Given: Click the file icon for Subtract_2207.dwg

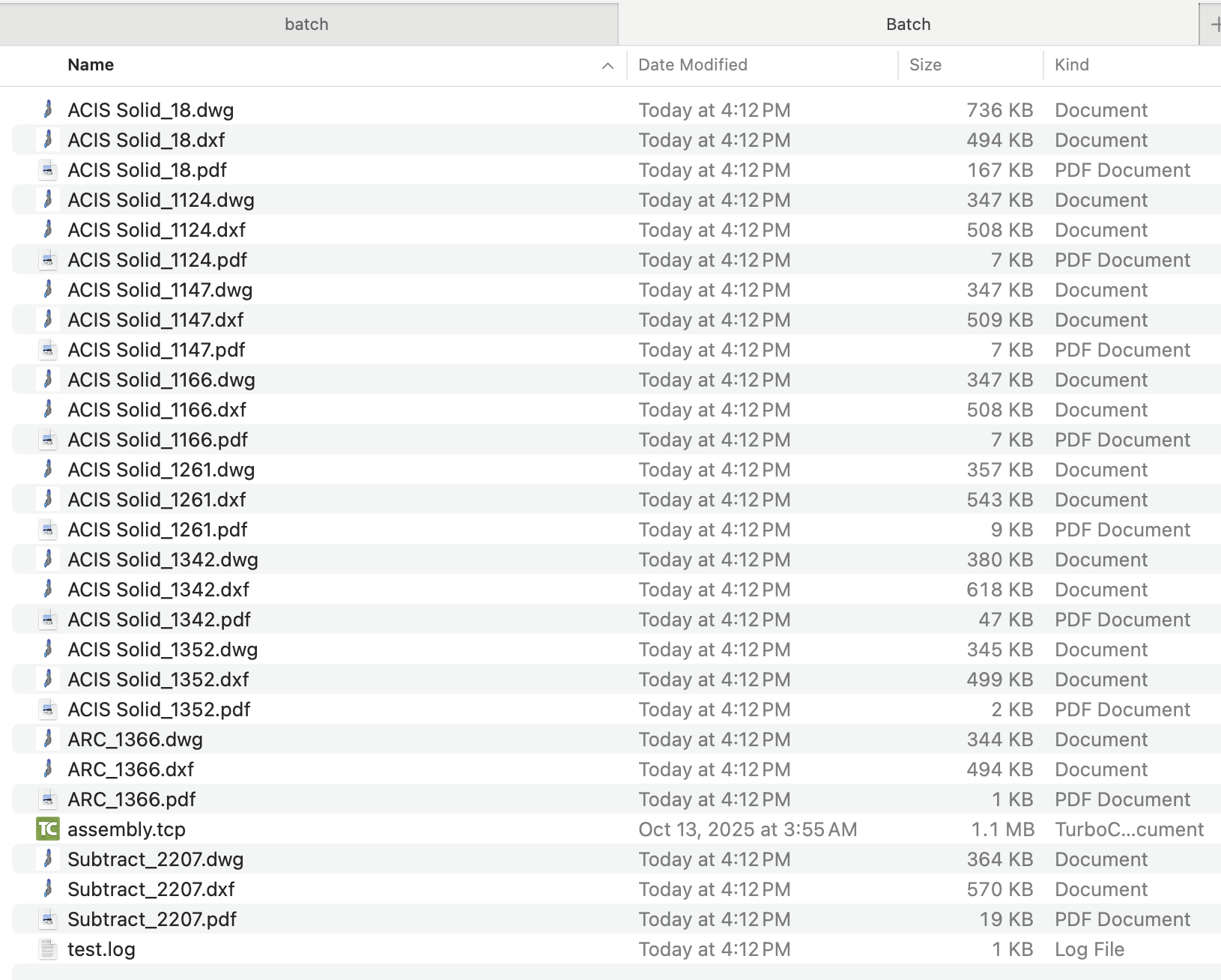Looking at the screenshot, I should click(x=48, y=859).
